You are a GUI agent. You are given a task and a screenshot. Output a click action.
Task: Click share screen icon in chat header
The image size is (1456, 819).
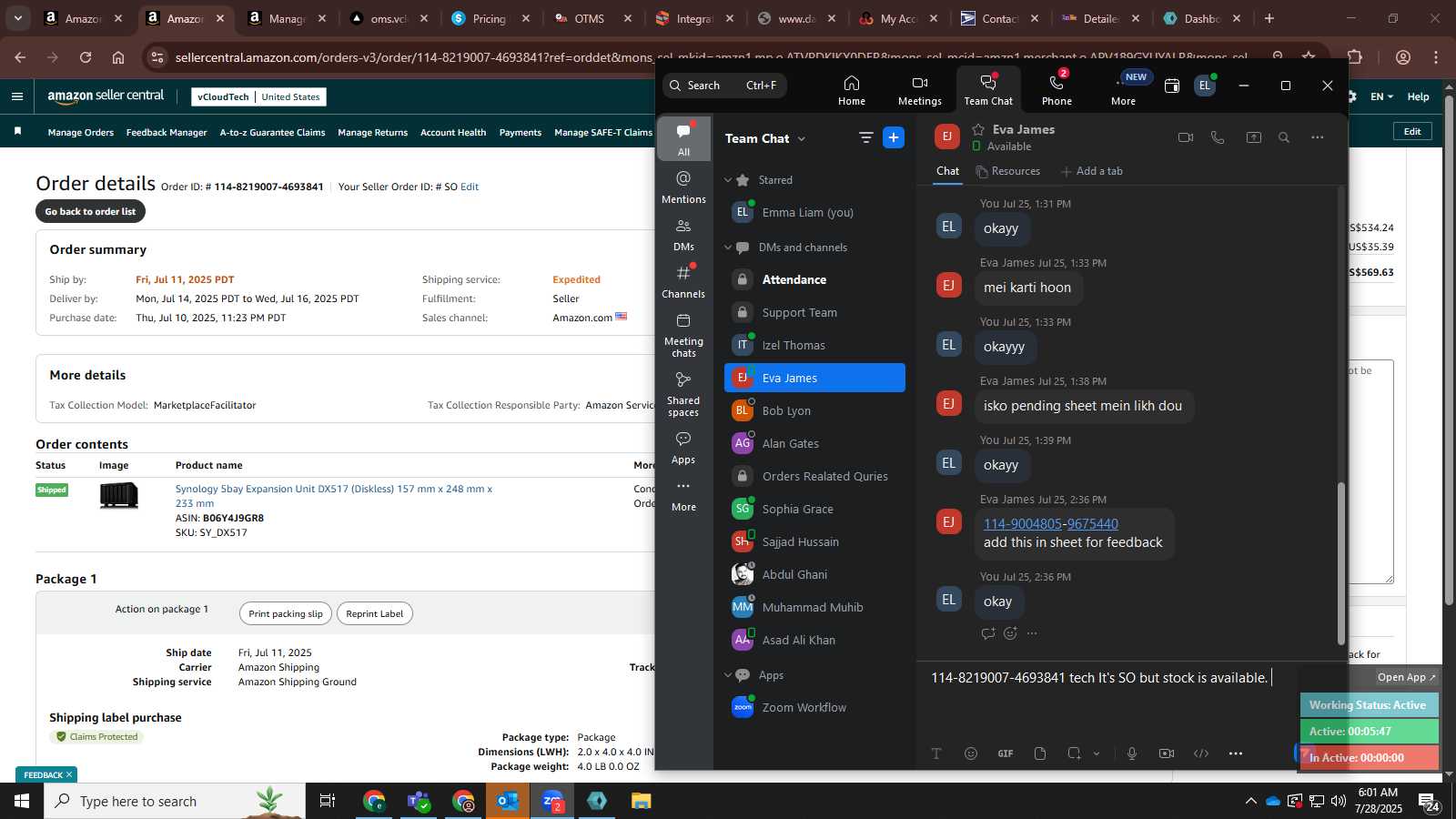(x=1254, y=137)
